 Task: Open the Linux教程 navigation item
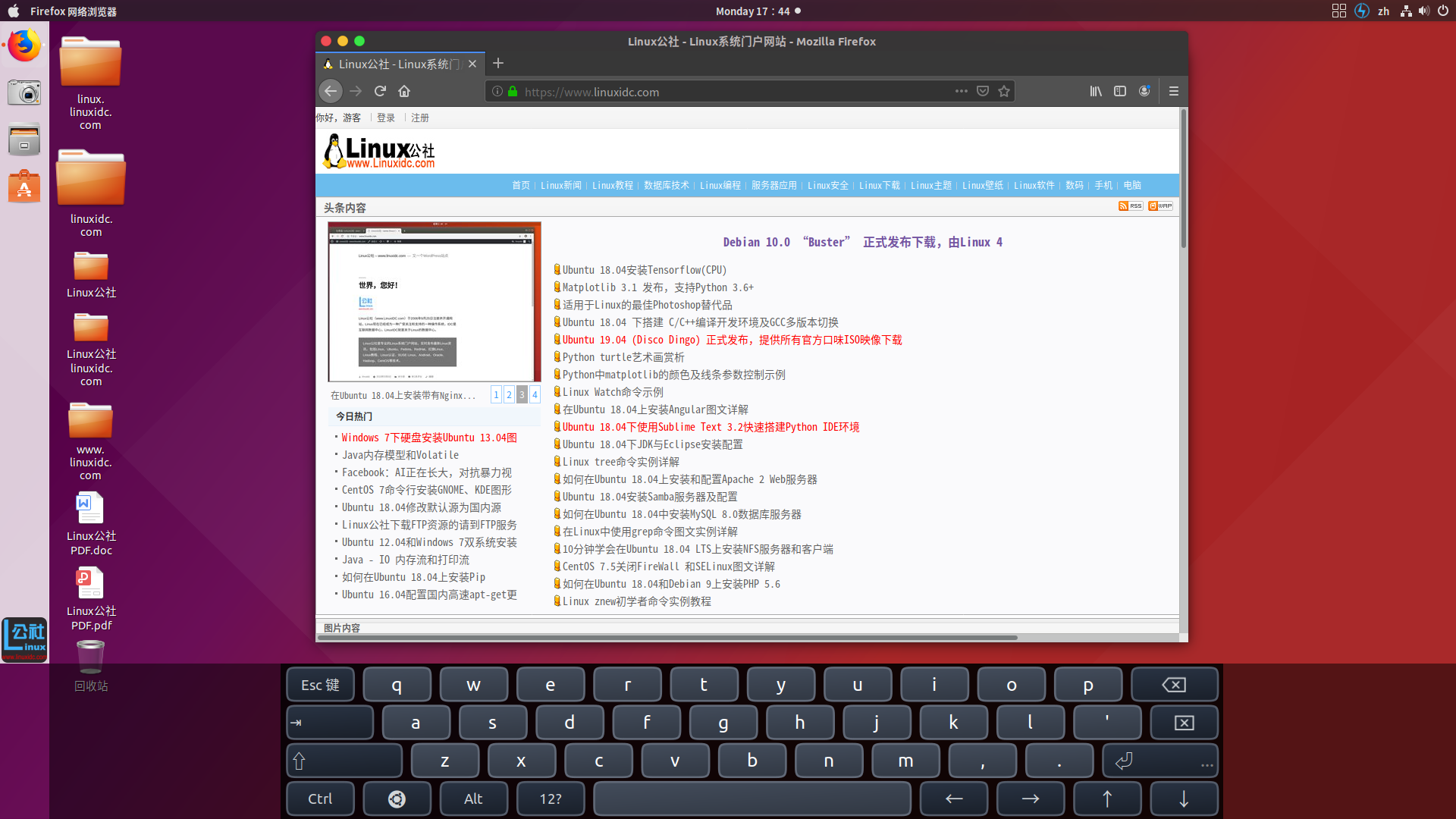[x=613, y=185]
